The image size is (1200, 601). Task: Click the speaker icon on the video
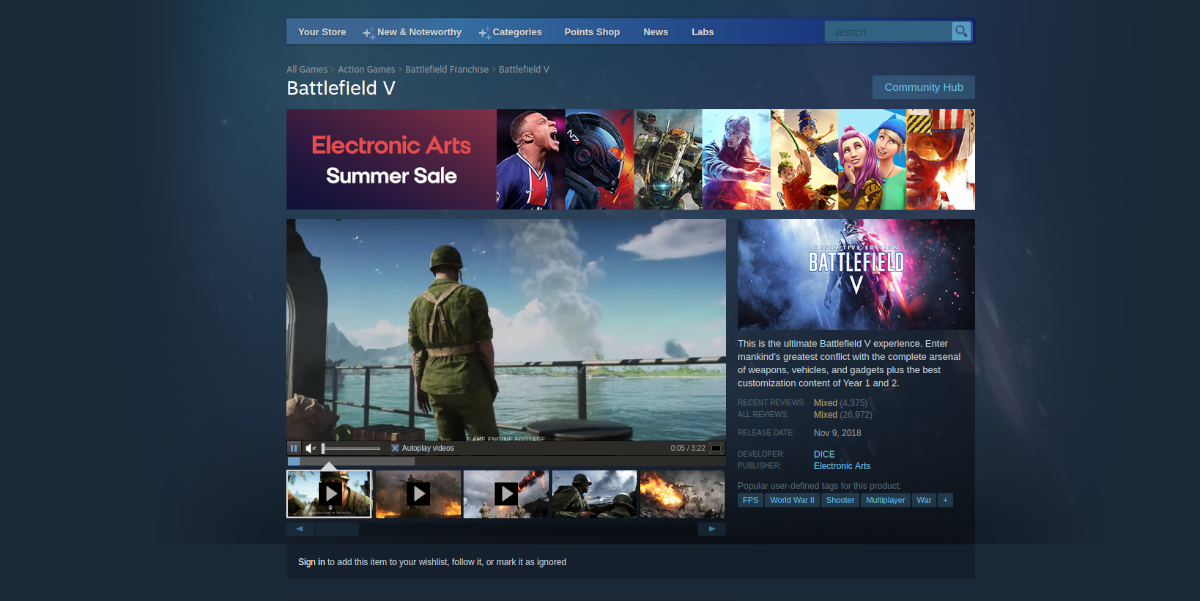coord(310,447)
